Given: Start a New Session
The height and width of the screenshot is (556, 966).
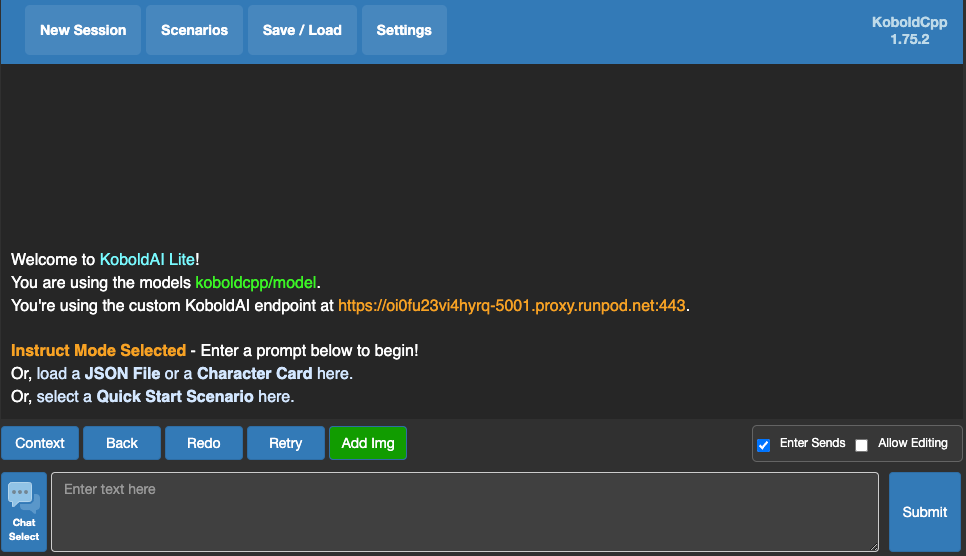Looking at the screenshot, I should point(83,30).
